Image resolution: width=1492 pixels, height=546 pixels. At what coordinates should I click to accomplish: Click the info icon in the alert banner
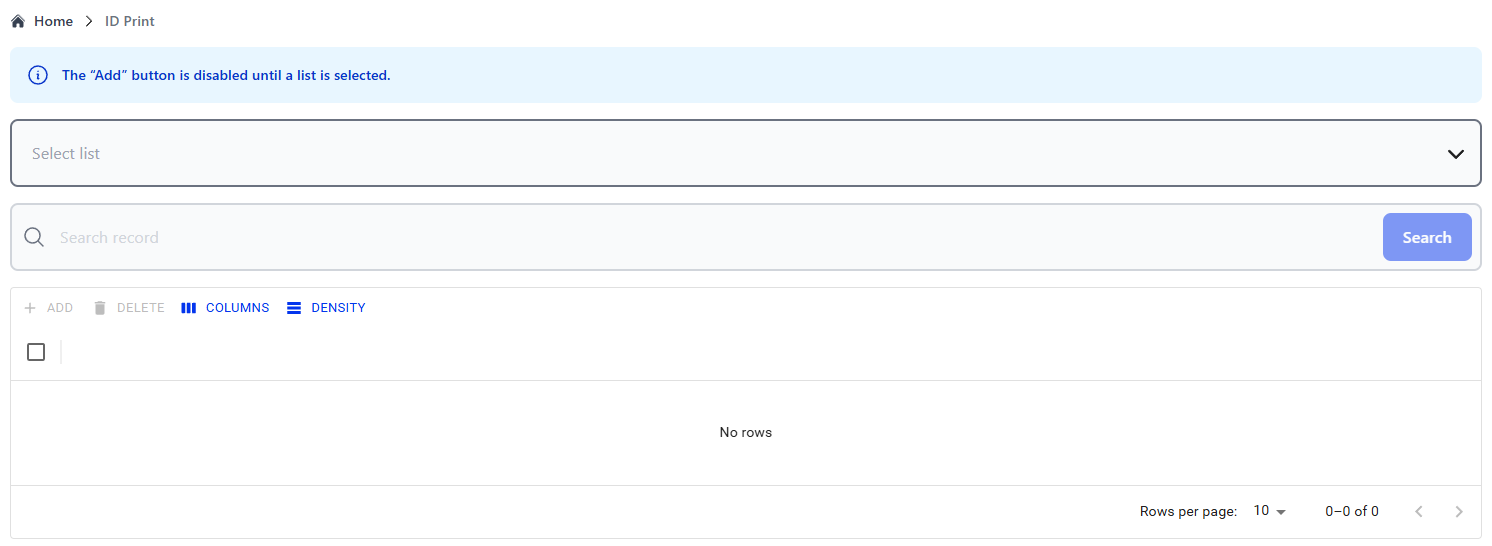click(38, 75)
